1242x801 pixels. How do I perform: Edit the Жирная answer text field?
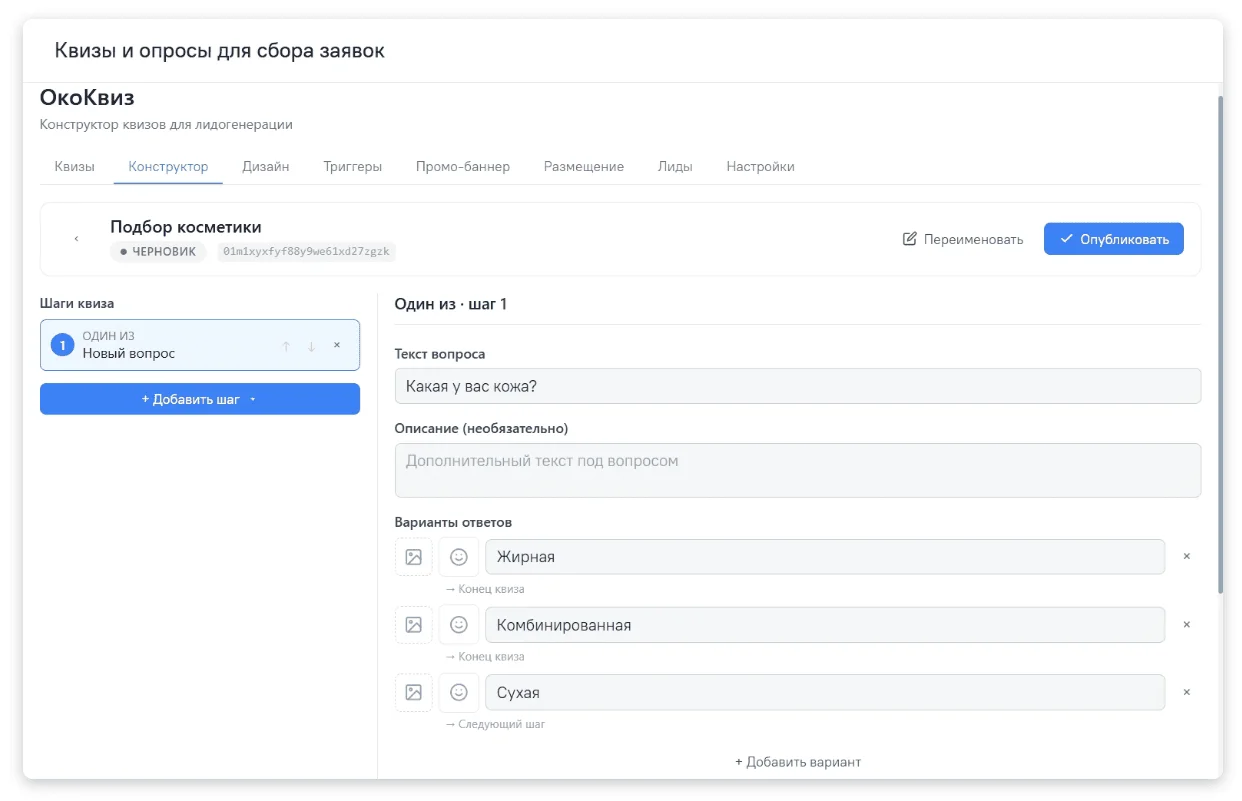[x=825, y=557]
